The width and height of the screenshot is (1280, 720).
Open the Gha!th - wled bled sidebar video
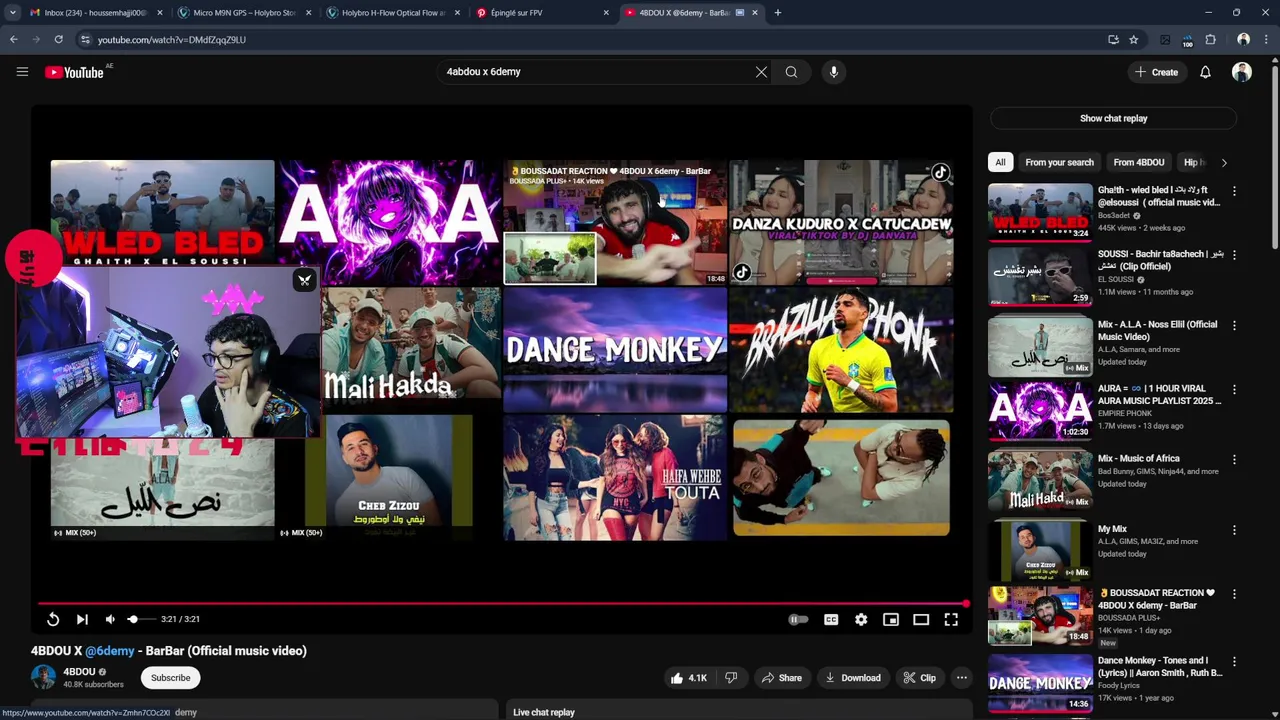[1041, 212]
